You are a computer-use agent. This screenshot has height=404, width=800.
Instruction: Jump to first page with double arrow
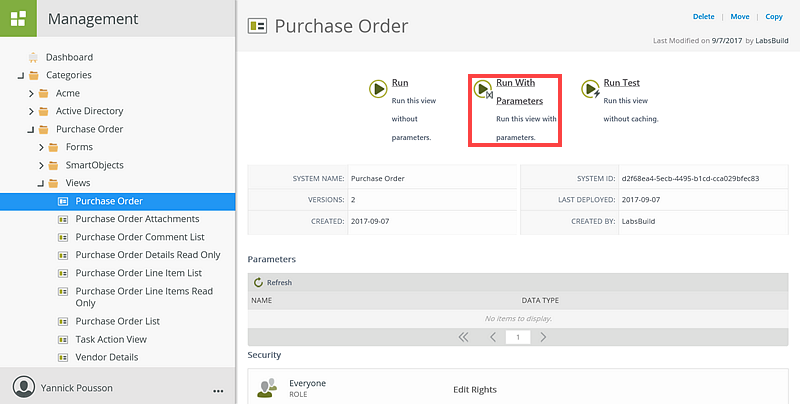pos(463,337)
